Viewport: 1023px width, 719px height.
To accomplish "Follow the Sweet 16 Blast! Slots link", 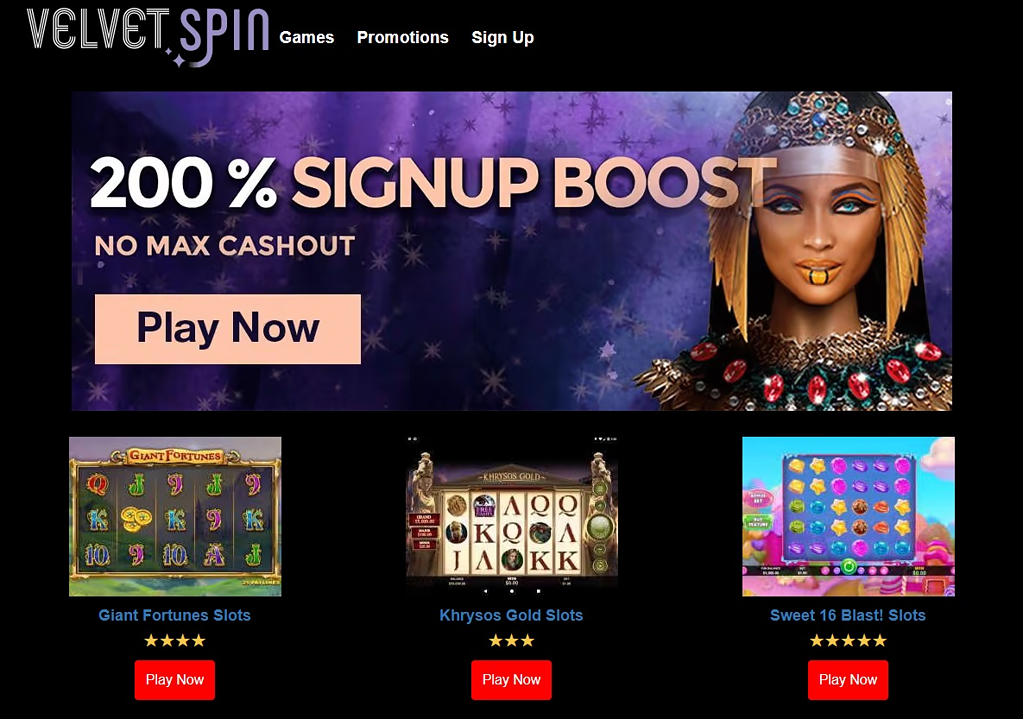I will (x=848, y=615).
